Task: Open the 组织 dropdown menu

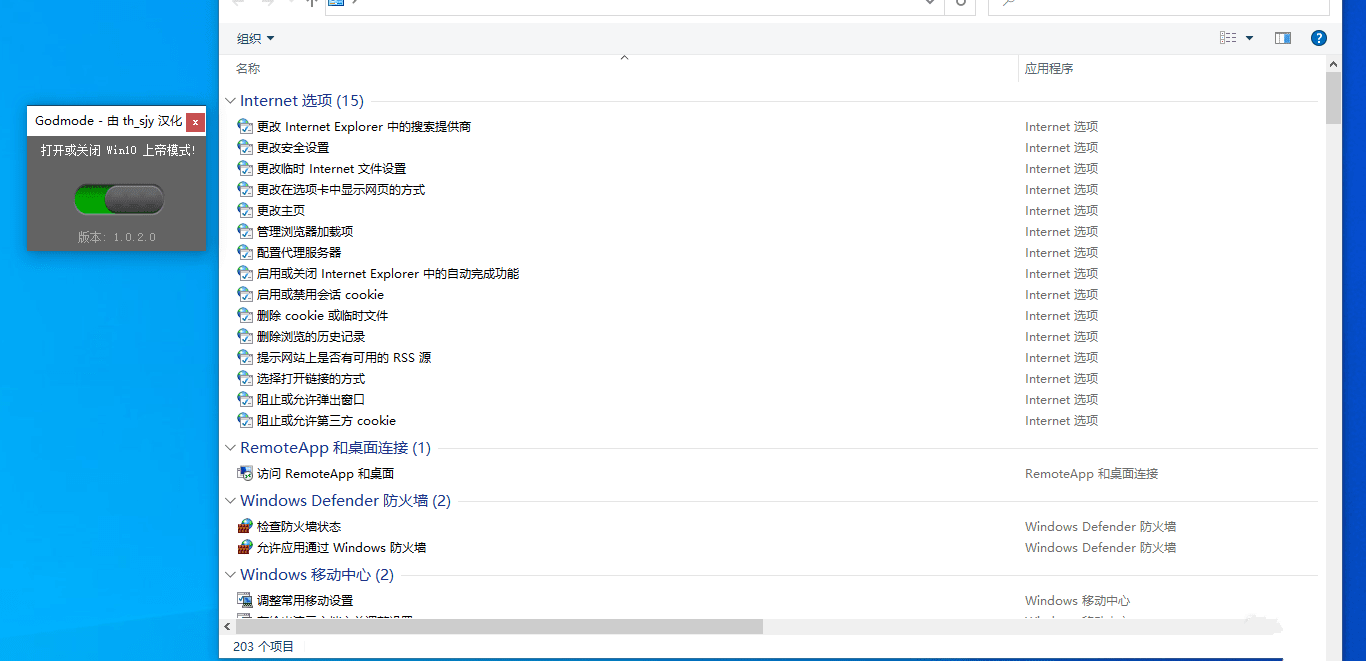Action: 255,38
